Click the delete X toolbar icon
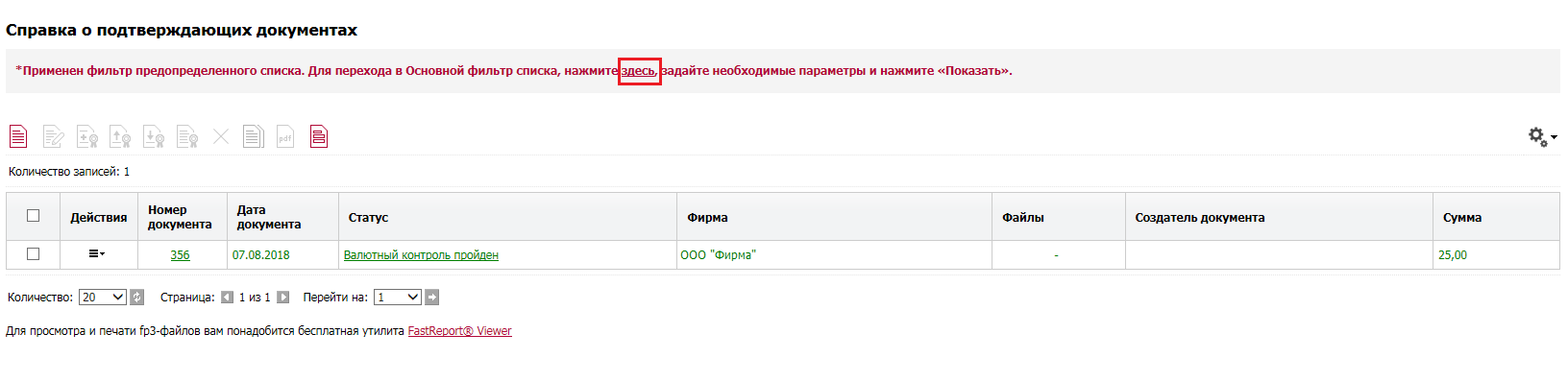 pyautogui.click(x=221, y=136)
